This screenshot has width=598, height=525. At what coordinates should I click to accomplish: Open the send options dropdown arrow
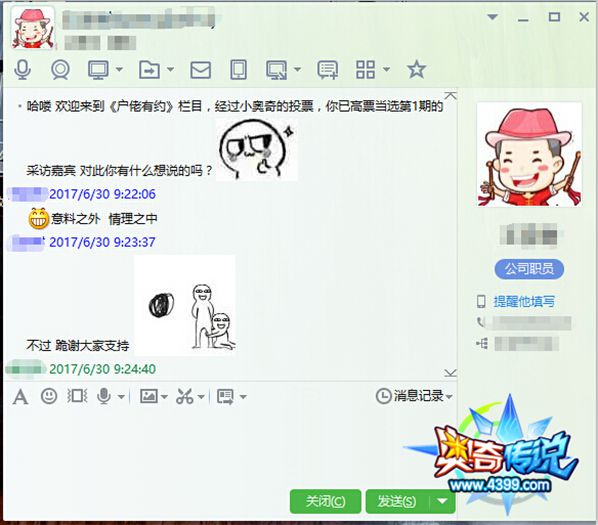pos(443,501)
